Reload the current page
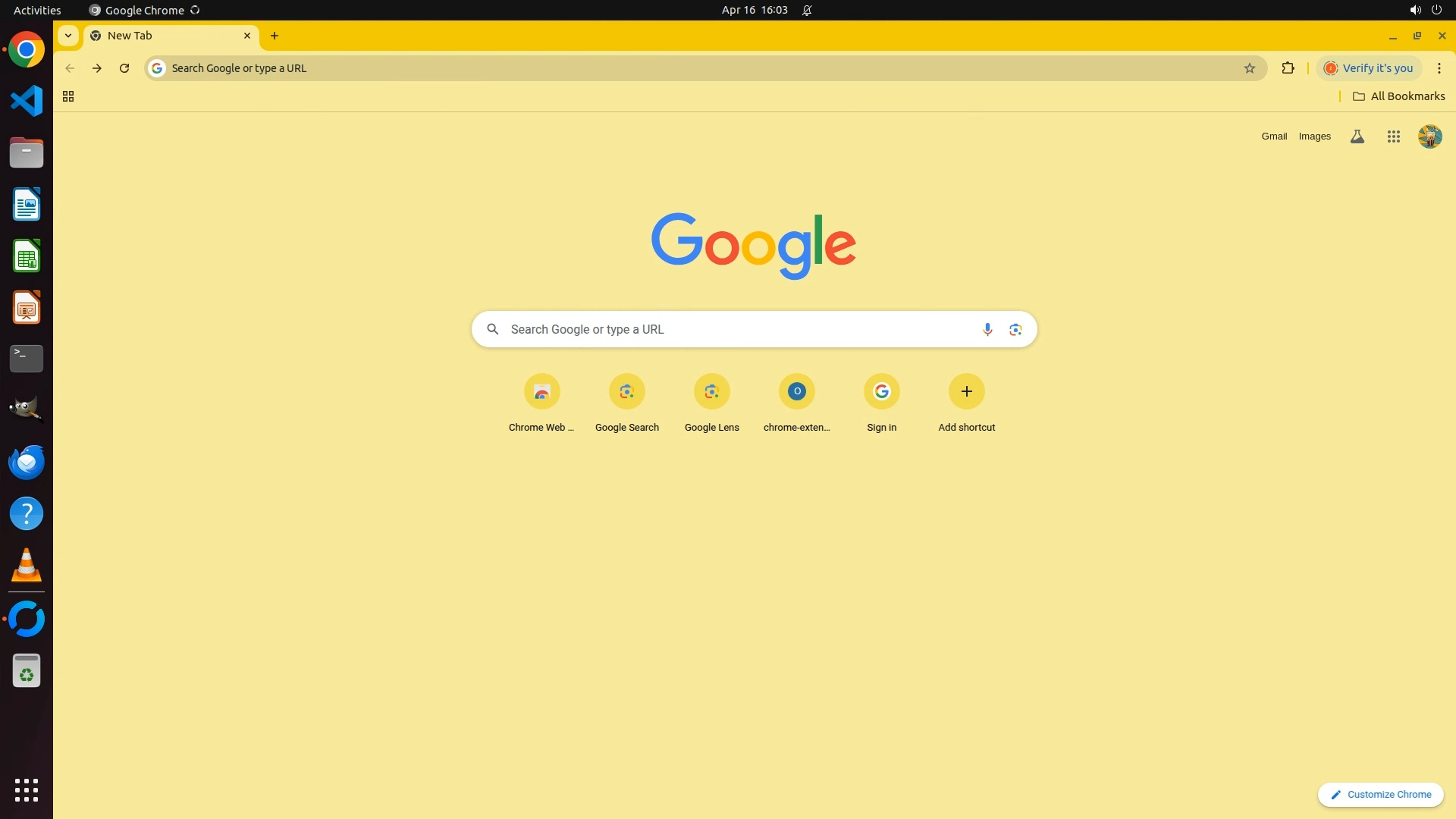This screenshot has width=1456, height=819. [124, 68]
